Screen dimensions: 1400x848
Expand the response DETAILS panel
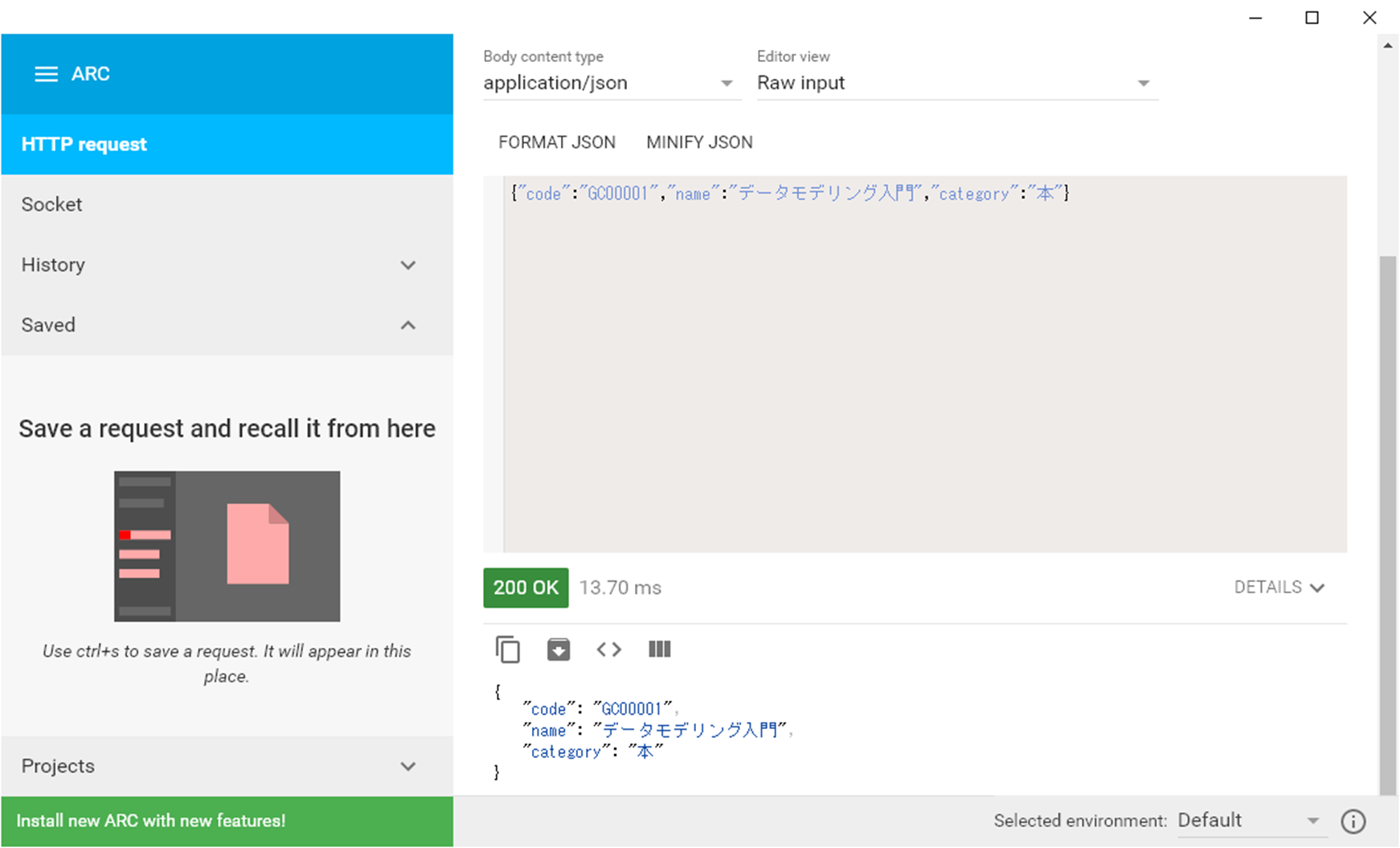tap(1279, 587)
